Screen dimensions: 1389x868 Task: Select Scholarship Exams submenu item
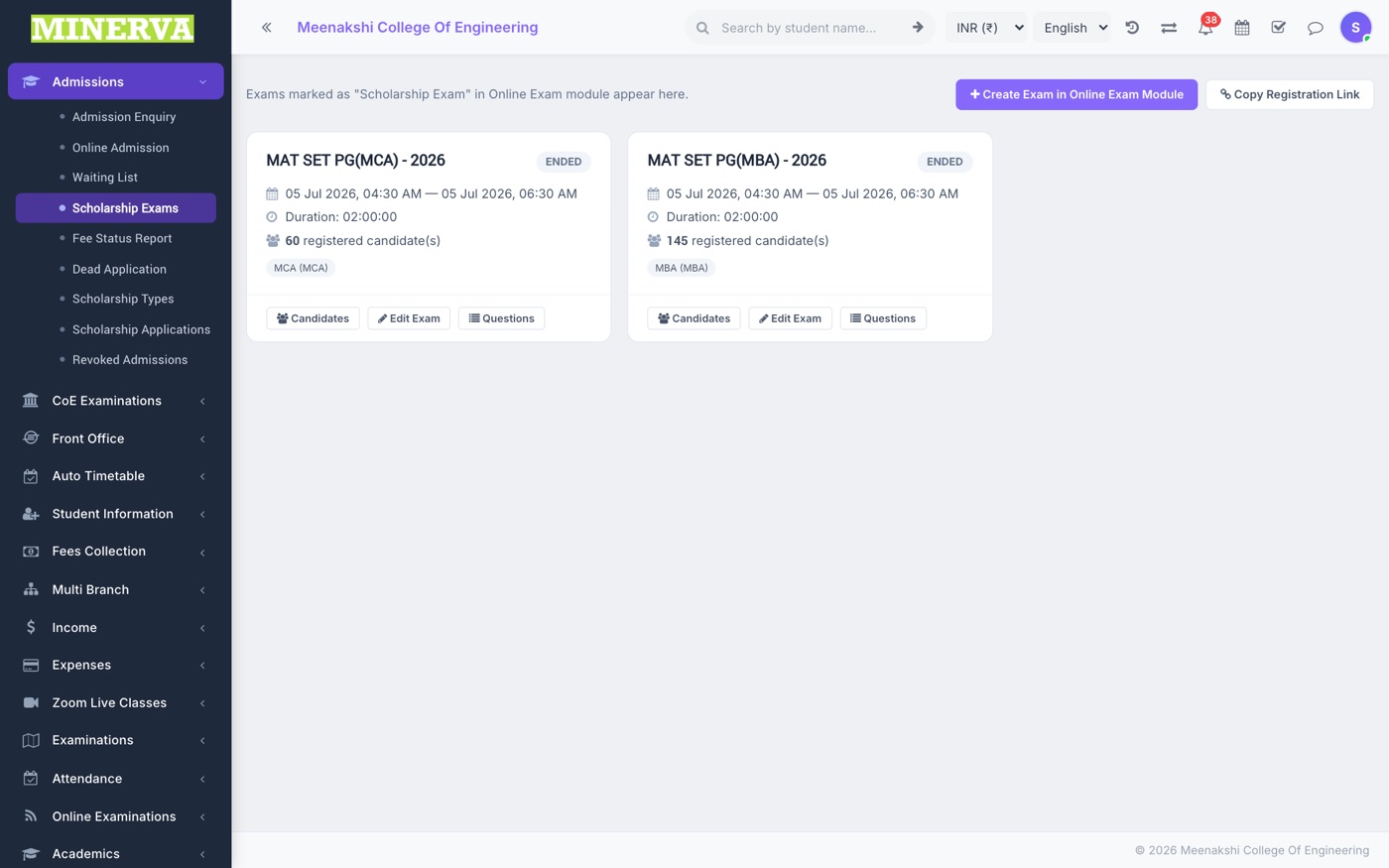pos(116,208)
